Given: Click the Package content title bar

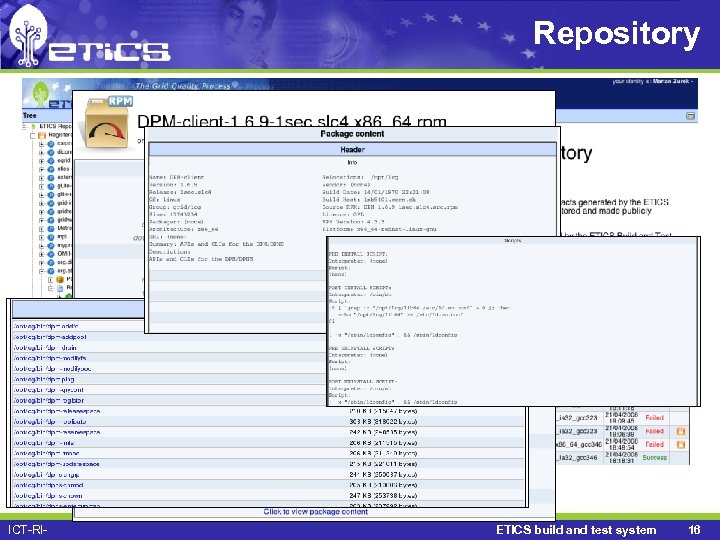Looking at the screenshot, I should point(352,134).
